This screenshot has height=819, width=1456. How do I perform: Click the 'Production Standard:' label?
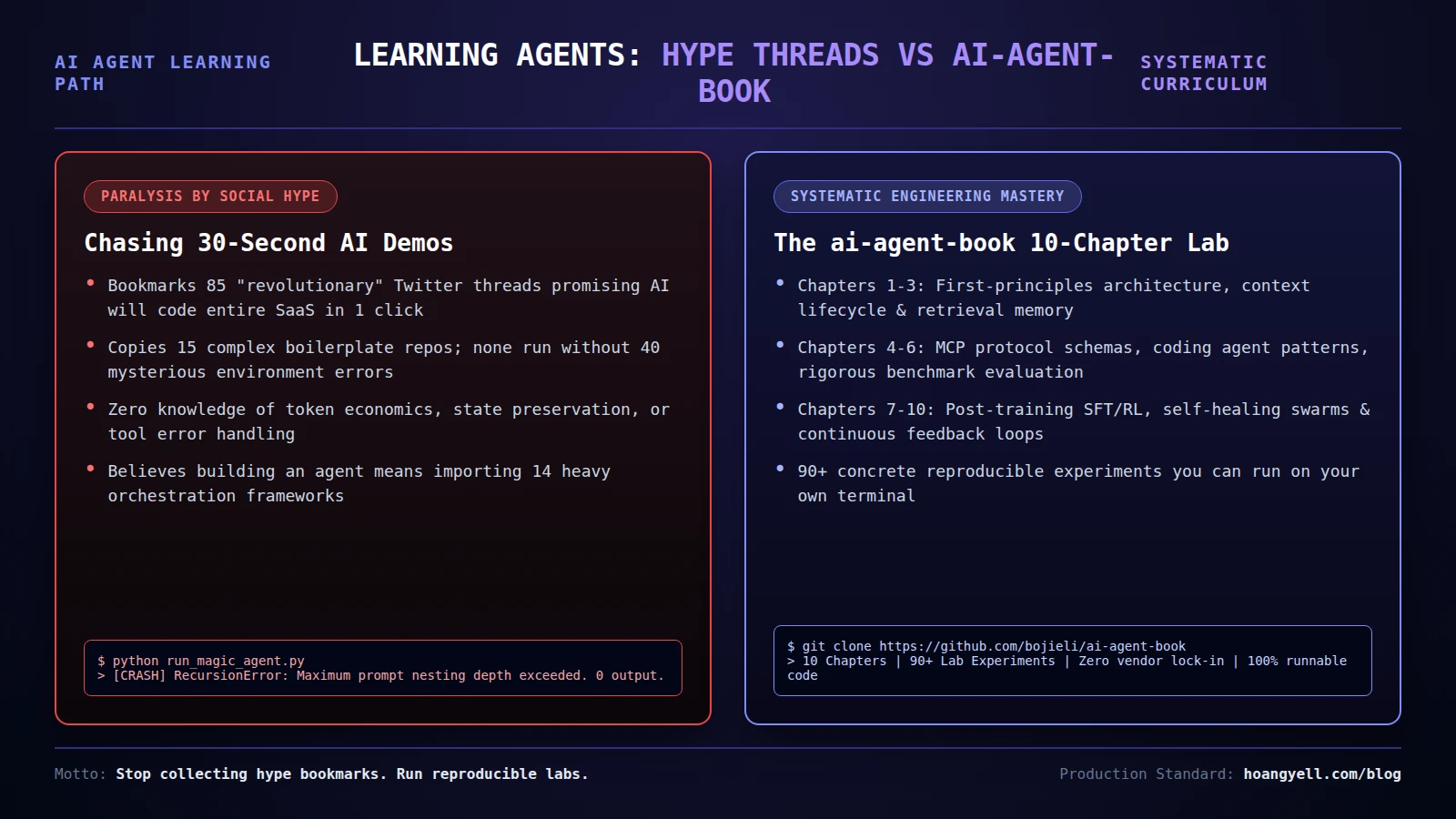[1147, 773]
